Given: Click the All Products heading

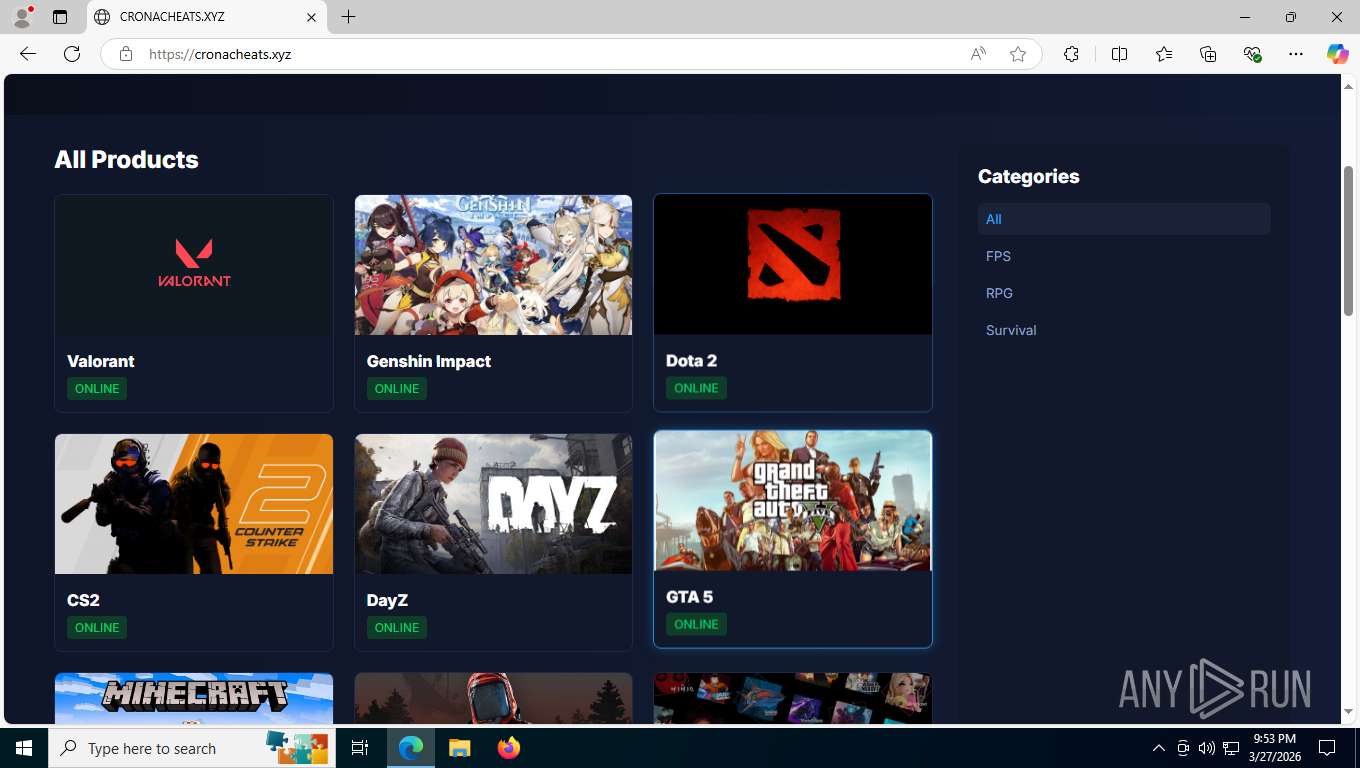Looking at the screenshot, I should coord(126,160).
